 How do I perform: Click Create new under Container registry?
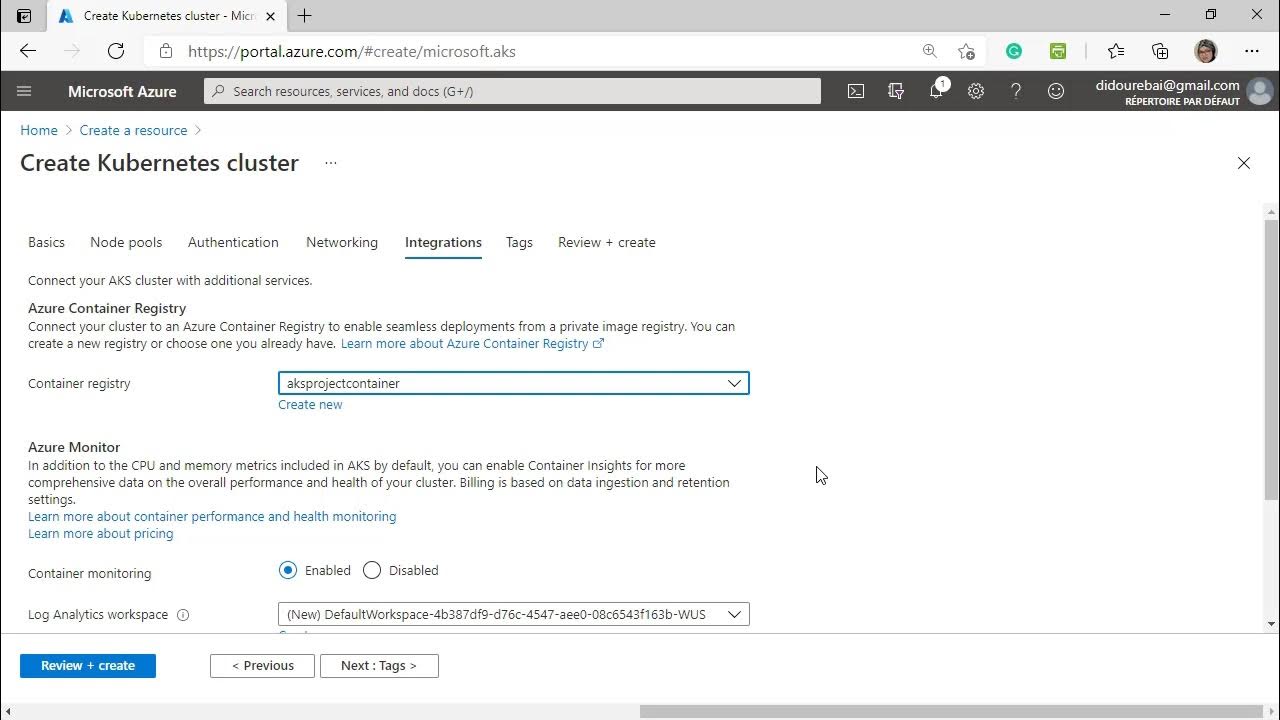310,405
